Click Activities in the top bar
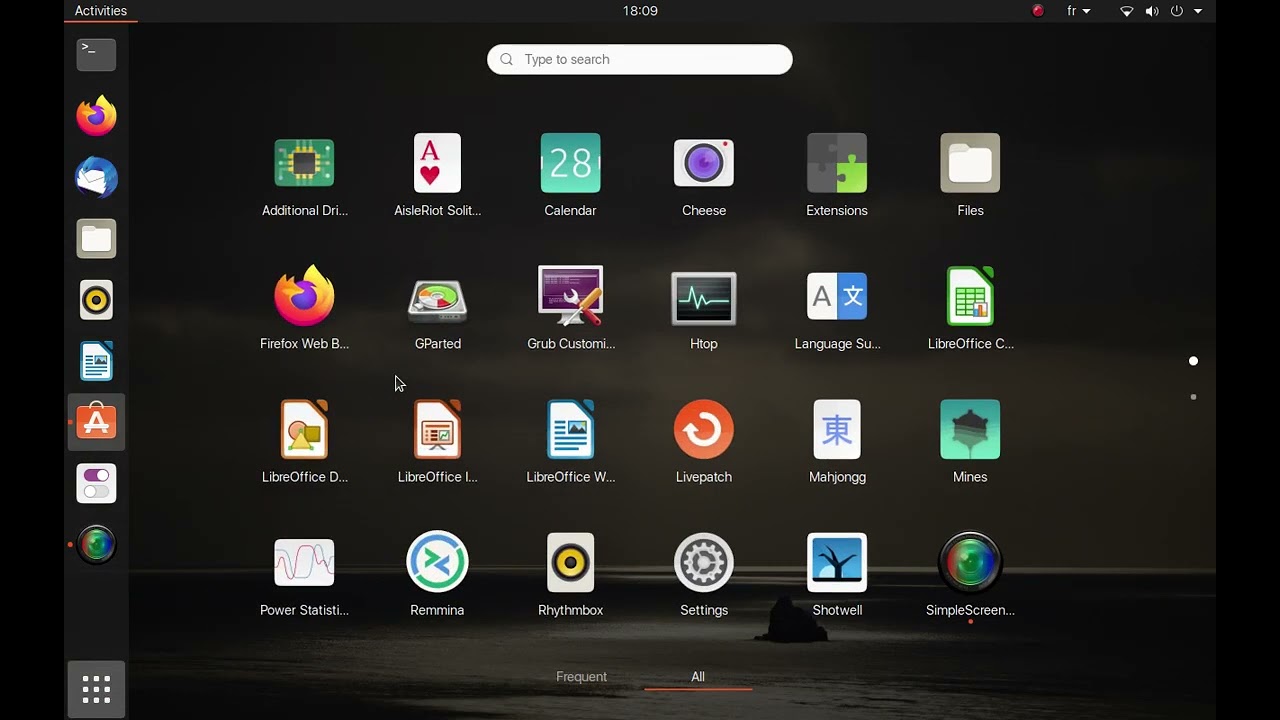Screen dimensions: 1280x720 coord(101,11)
